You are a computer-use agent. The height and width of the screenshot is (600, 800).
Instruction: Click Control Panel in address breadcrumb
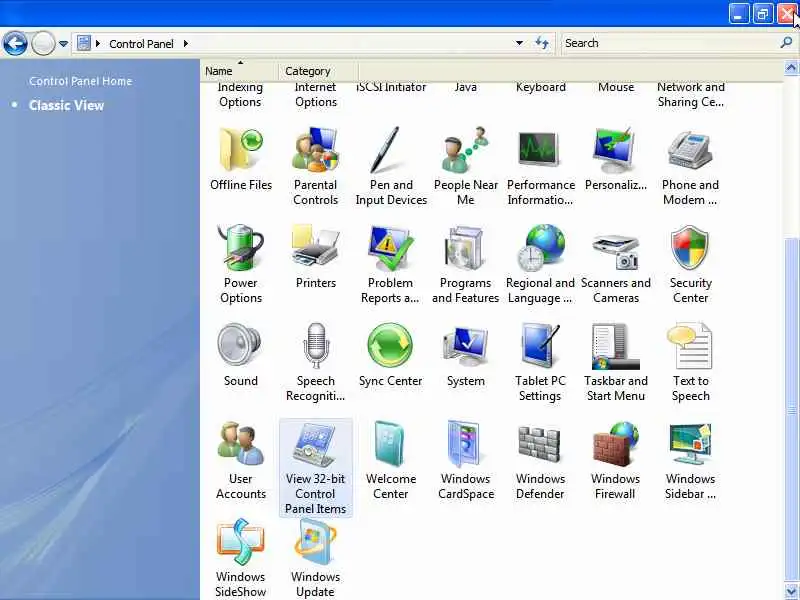pyautogui.click(x=141, y=44)
